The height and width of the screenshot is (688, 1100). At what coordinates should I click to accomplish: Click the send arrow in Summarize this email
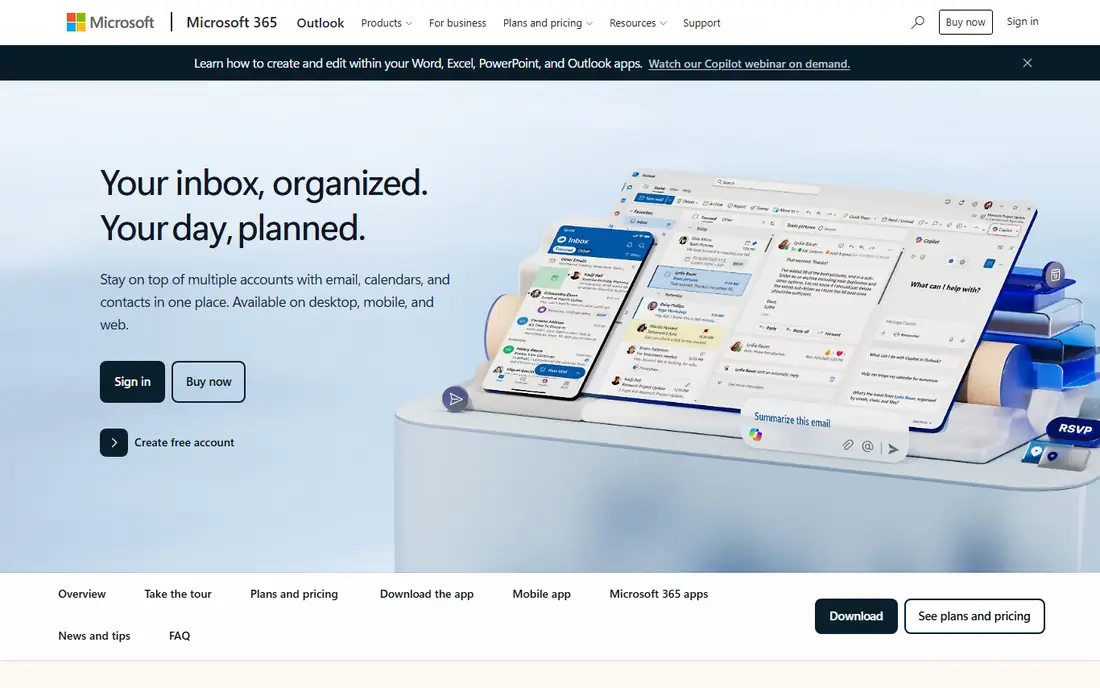[893, 449]
